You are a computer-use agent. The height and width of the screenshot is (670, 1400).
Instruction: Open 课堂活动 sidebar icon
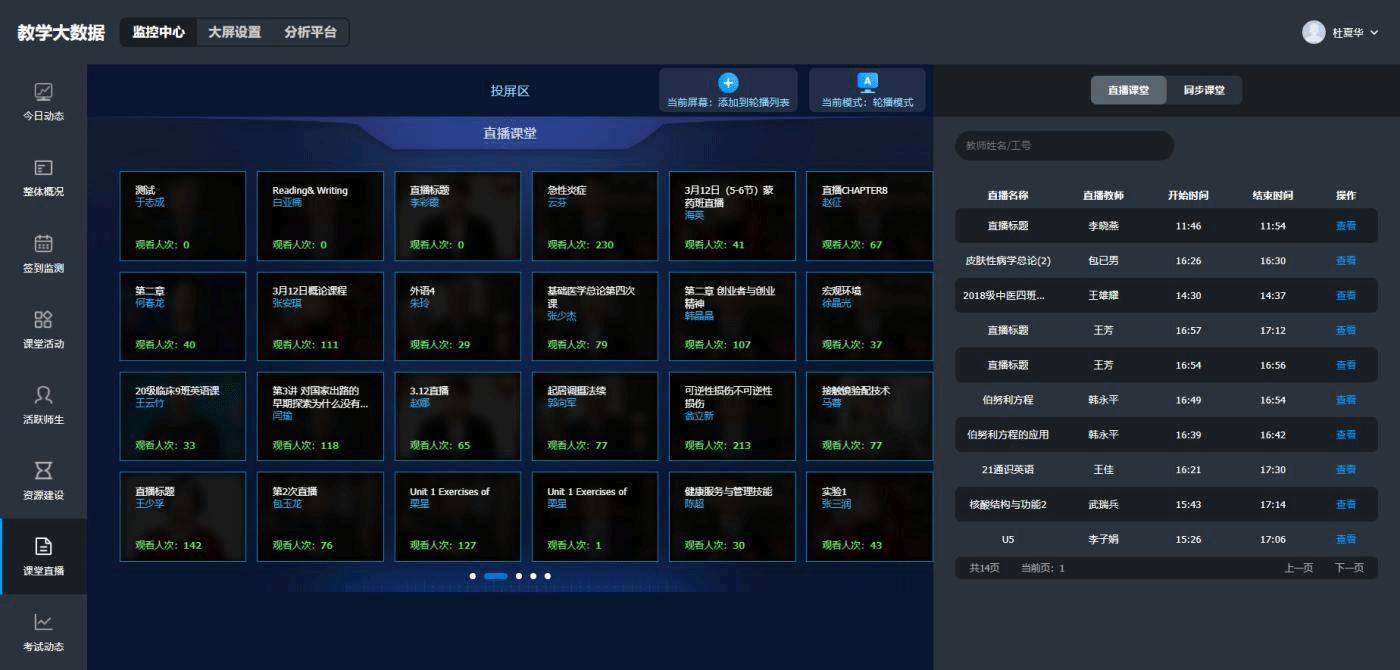(x=43, y=320)
